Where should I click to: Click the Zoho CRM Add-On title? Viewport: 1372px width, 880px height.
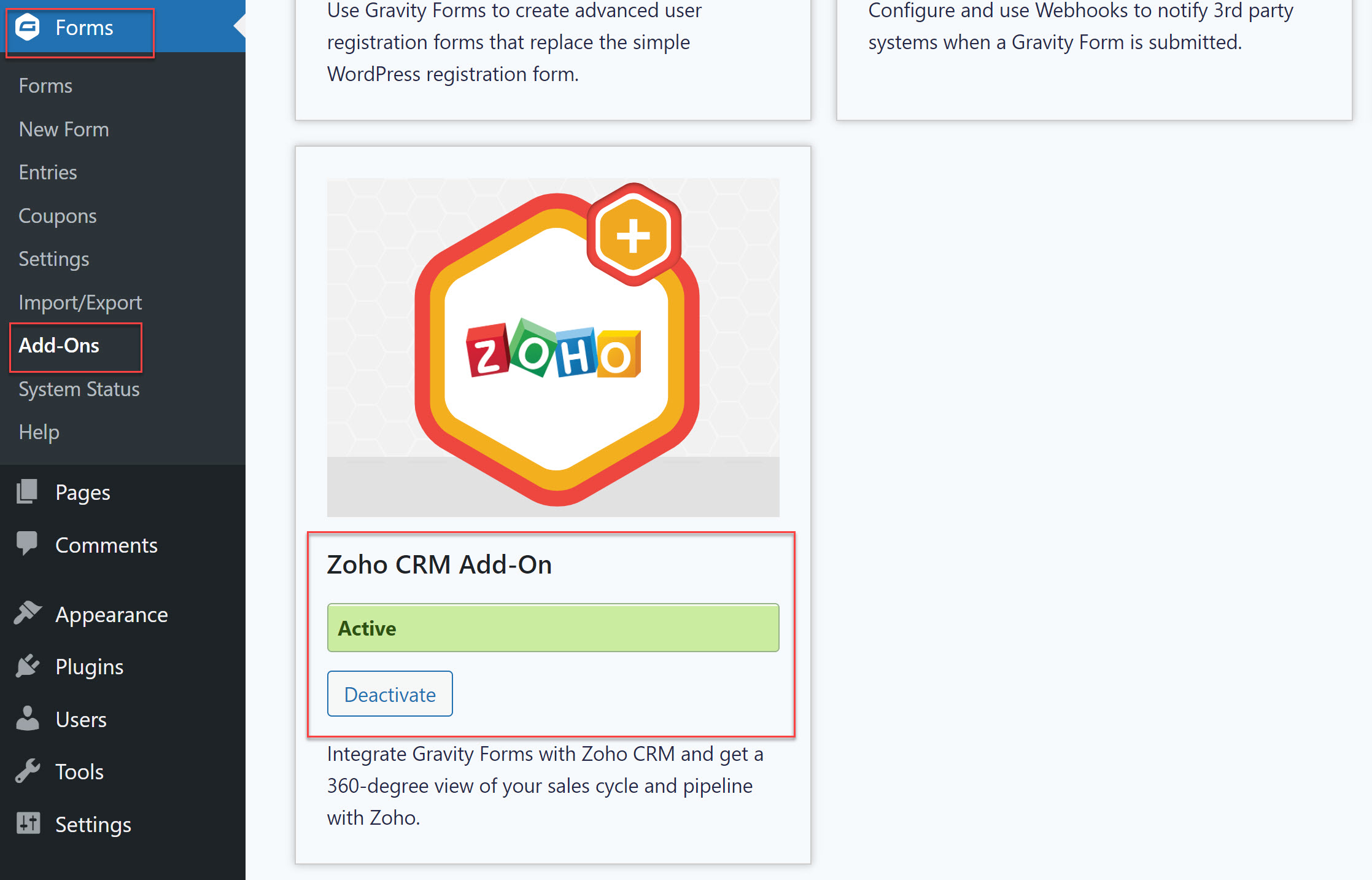point(439,564)
